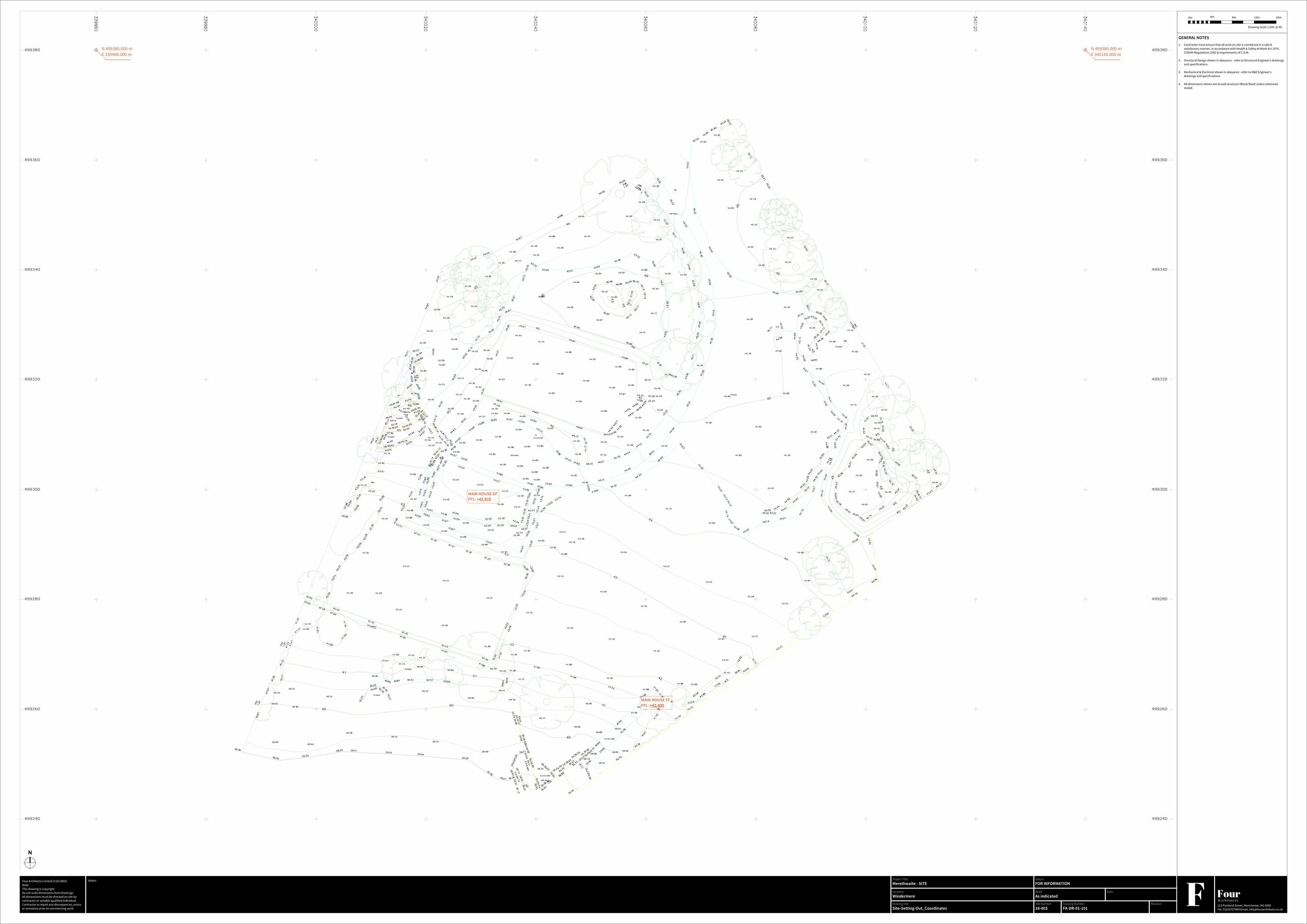Click the top-right coordinate marker target symbol
1307x924 pixels.
pyautogui.click(x=1086, y=50)
